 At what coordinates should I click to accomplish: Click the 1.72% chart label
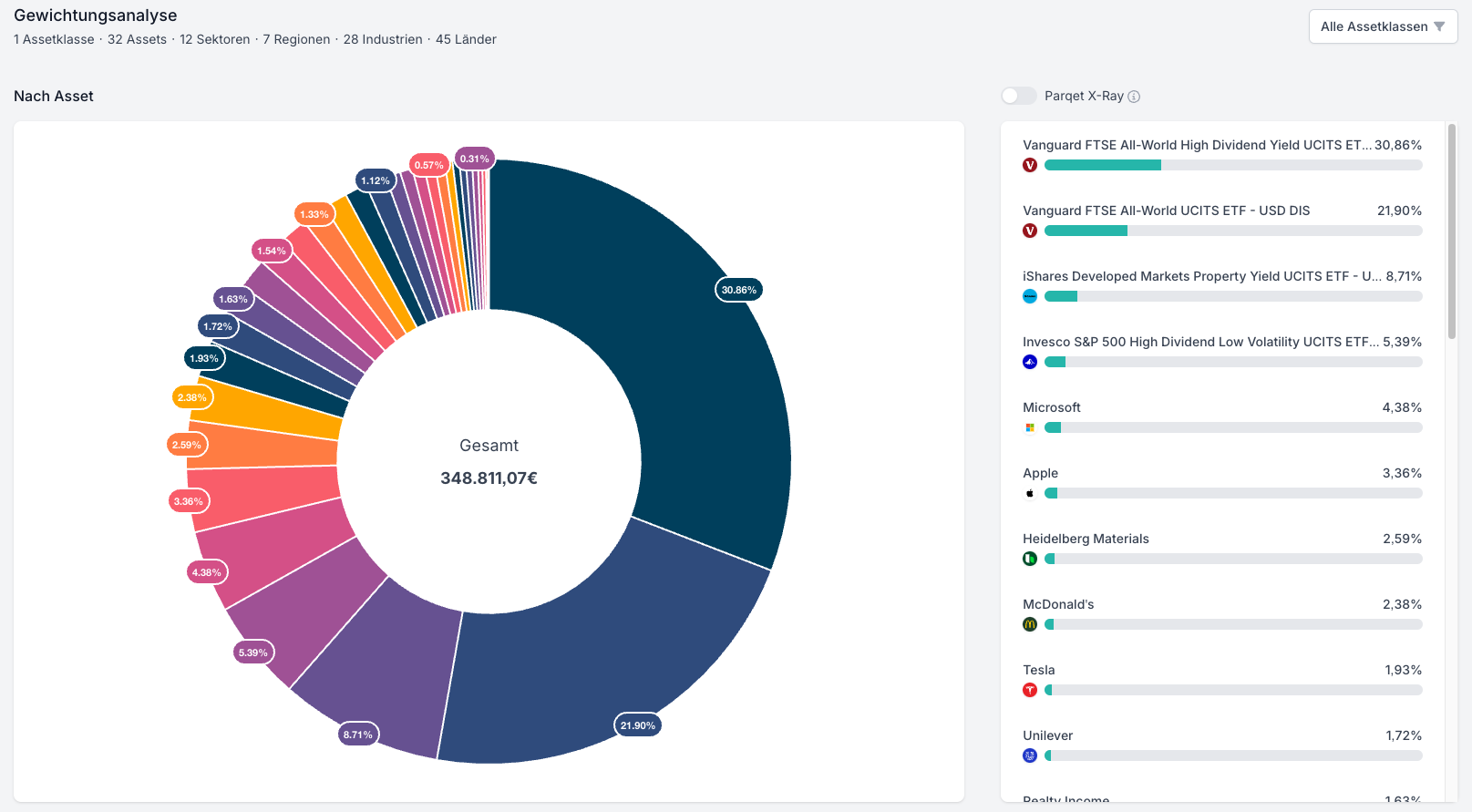click(x=217, y=326)
